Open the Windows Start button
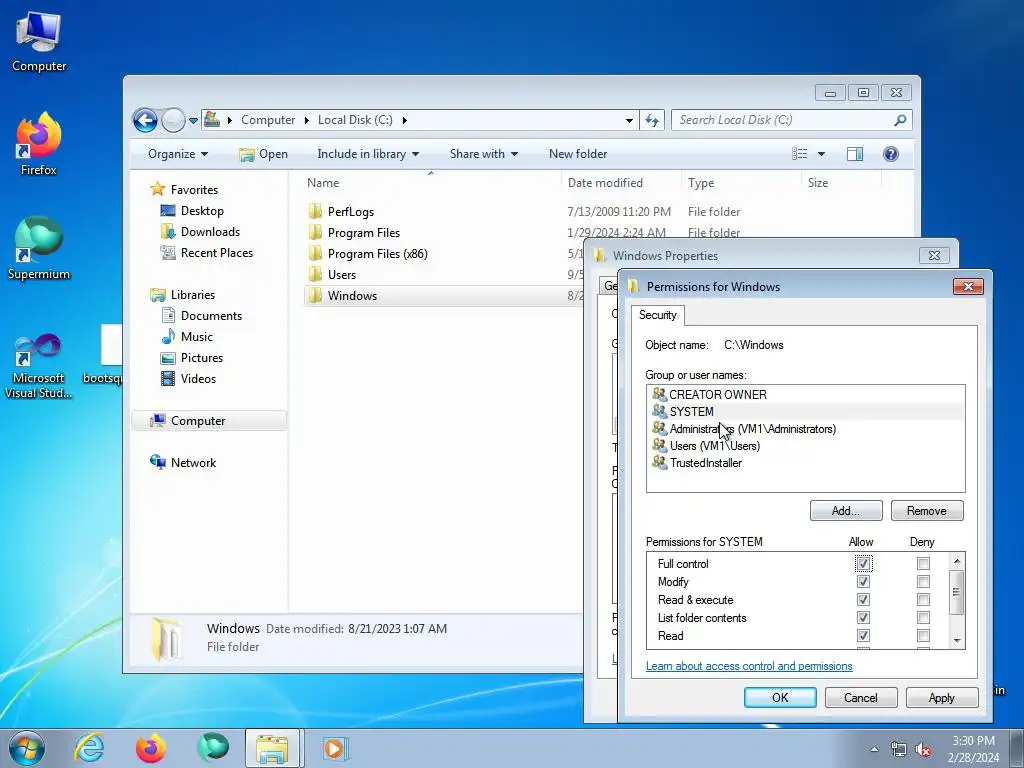Viewport: 1024px width, 768px height. click(x=27, y=748)
